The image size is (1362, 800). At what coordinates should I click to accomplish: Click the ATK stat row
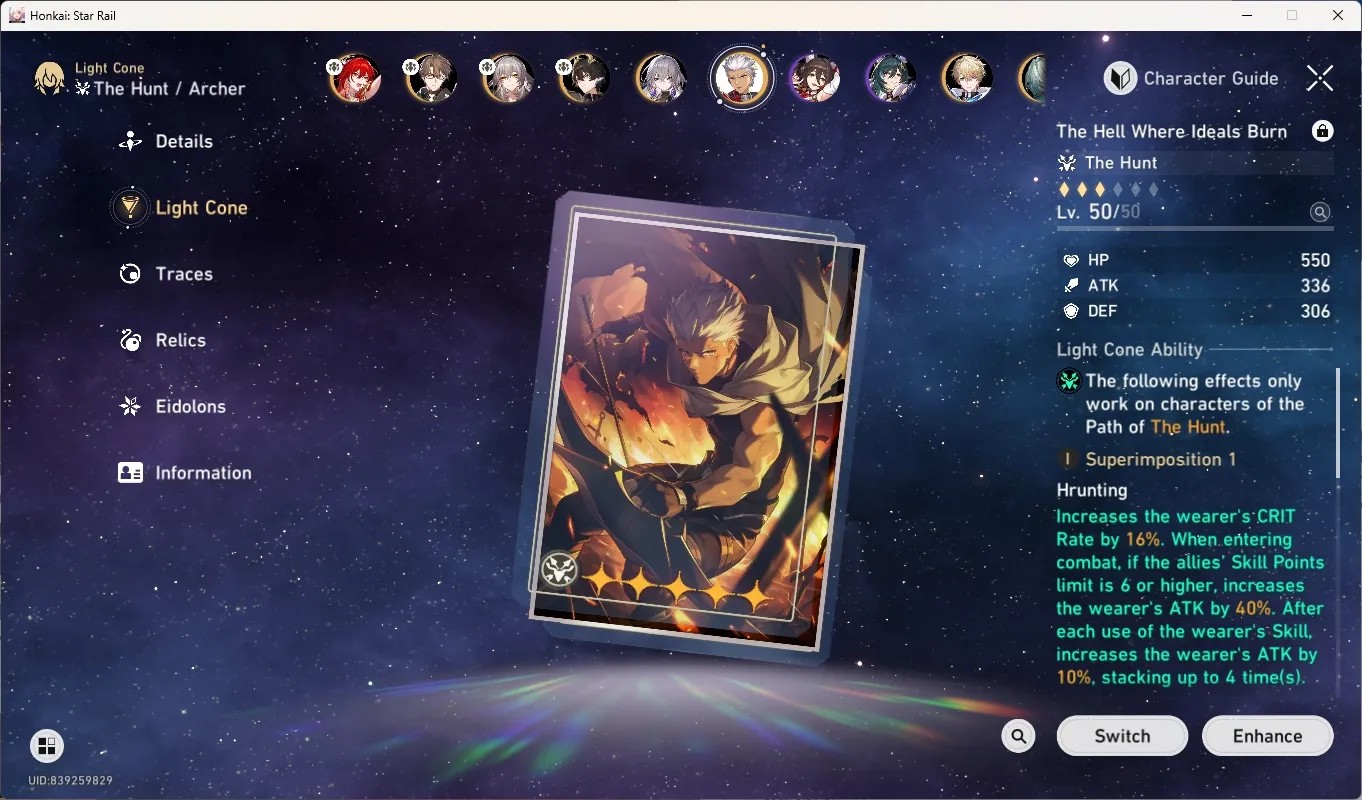click(x=1195, y=286)
